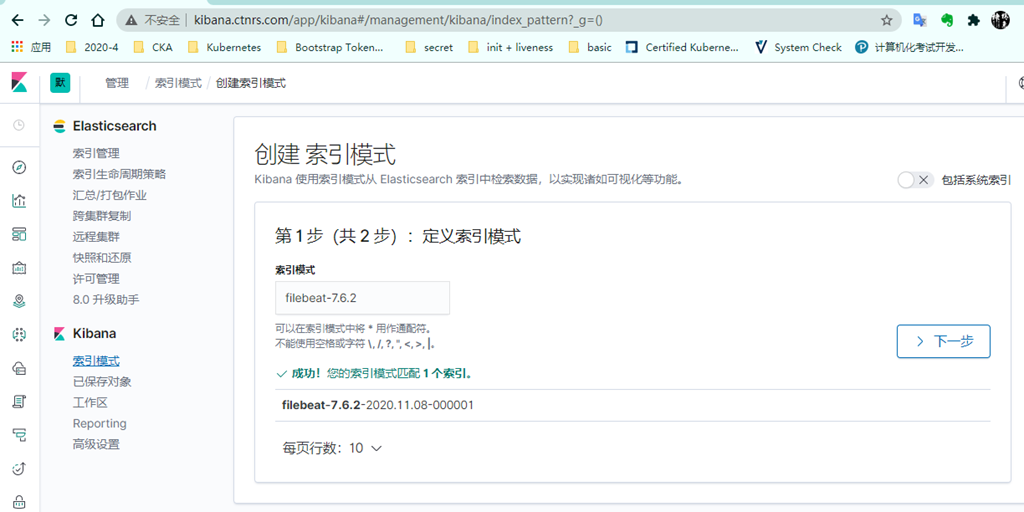Open 高级设置 under Kibana
This screenshot has height=512, width=1024.
coord(96,445)
